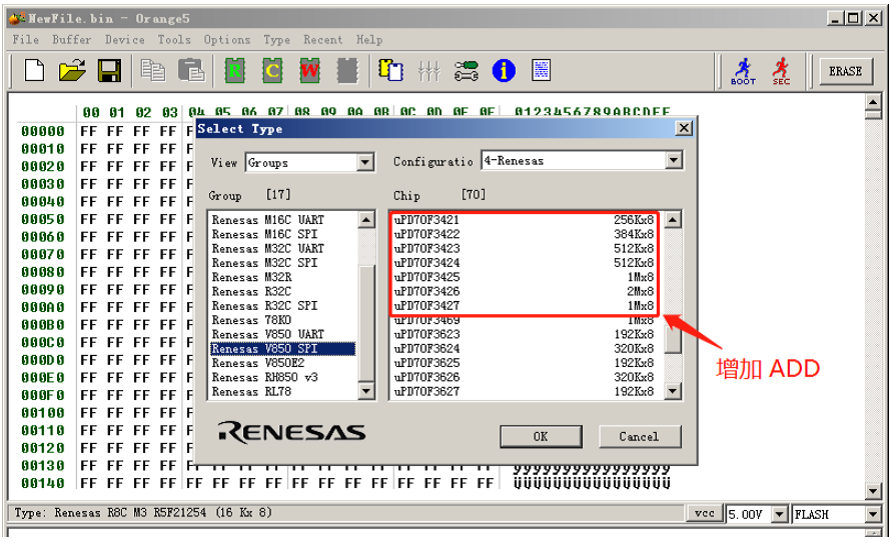
Task: Select group Renesas V850 SPI
Action: 283,348
